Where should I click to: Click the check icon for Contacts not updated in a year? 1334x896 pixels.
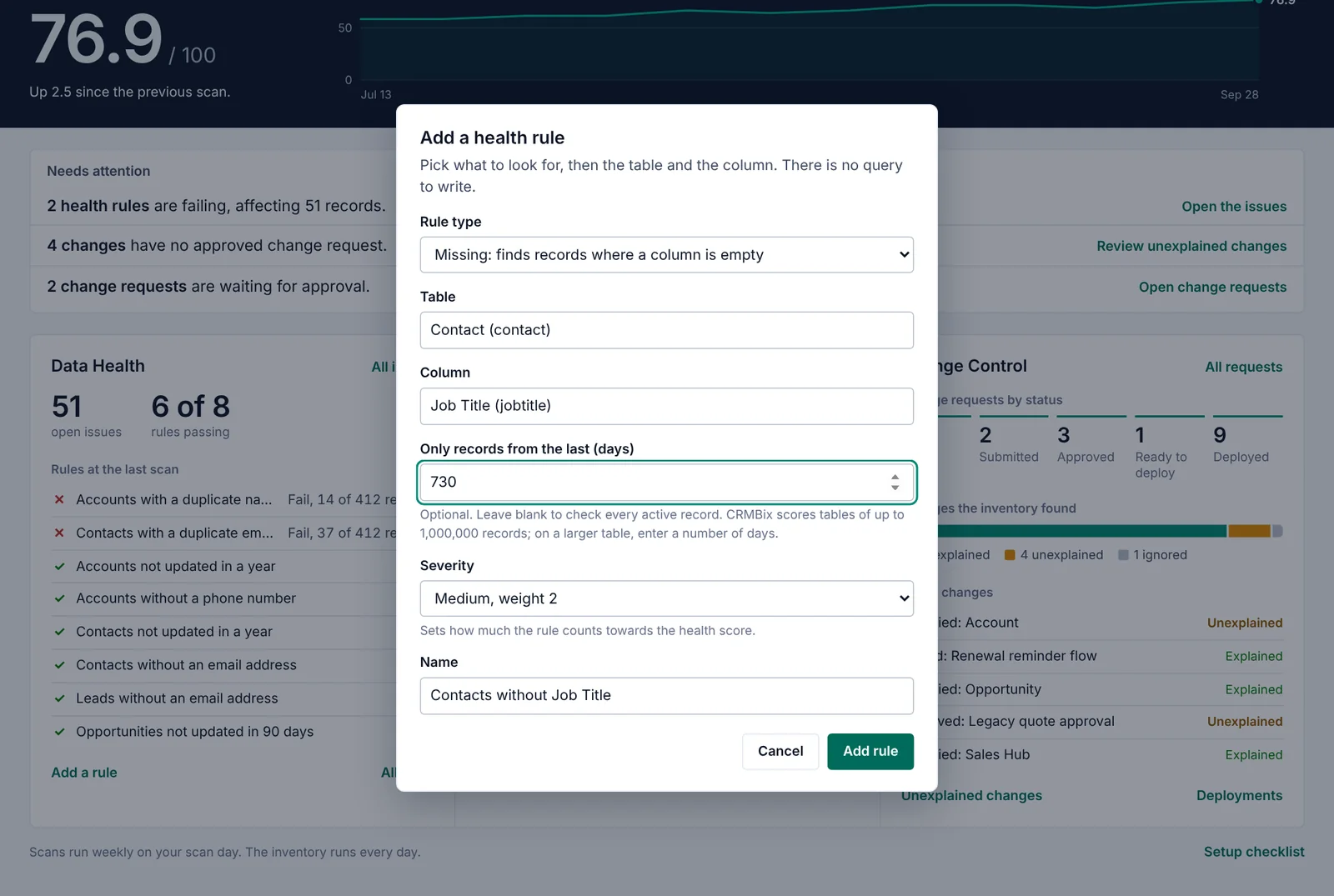click(x=59, y=632)
